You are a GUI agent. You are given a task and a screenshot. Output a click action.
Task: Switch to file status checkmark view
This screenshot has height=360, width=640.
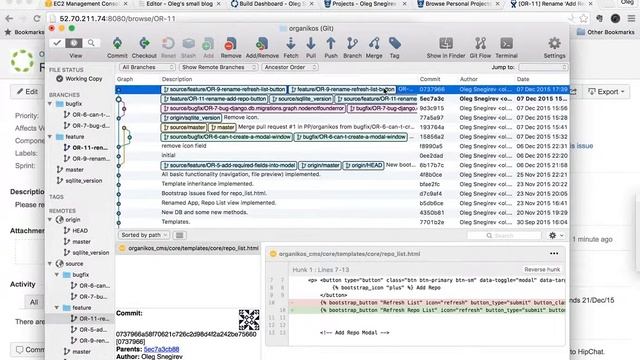coord(57,42)
